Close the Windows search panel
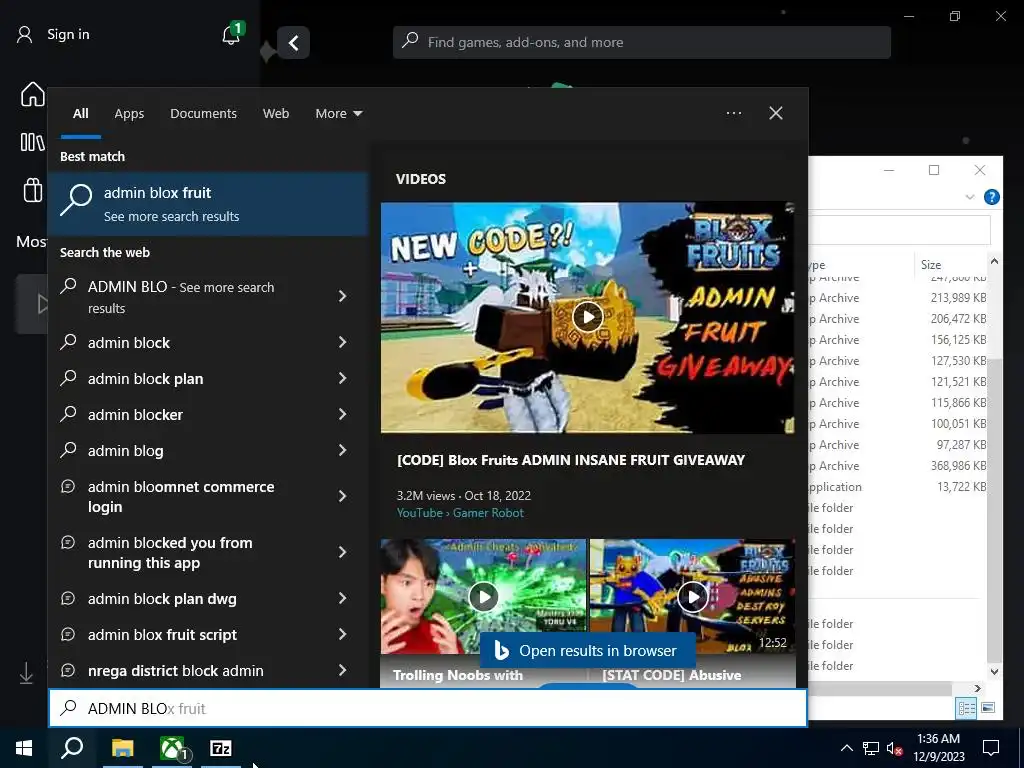1024x768 pixels. coord(776,113)
